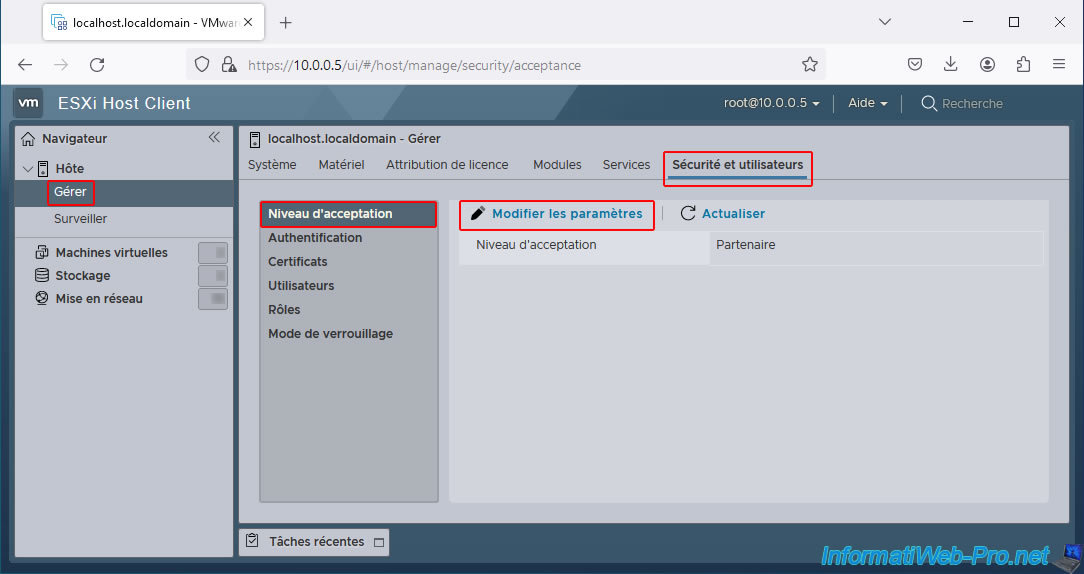Expand the Aide help dropdown
Viewport: 1084px width, 574px height.
pos(867,103)
